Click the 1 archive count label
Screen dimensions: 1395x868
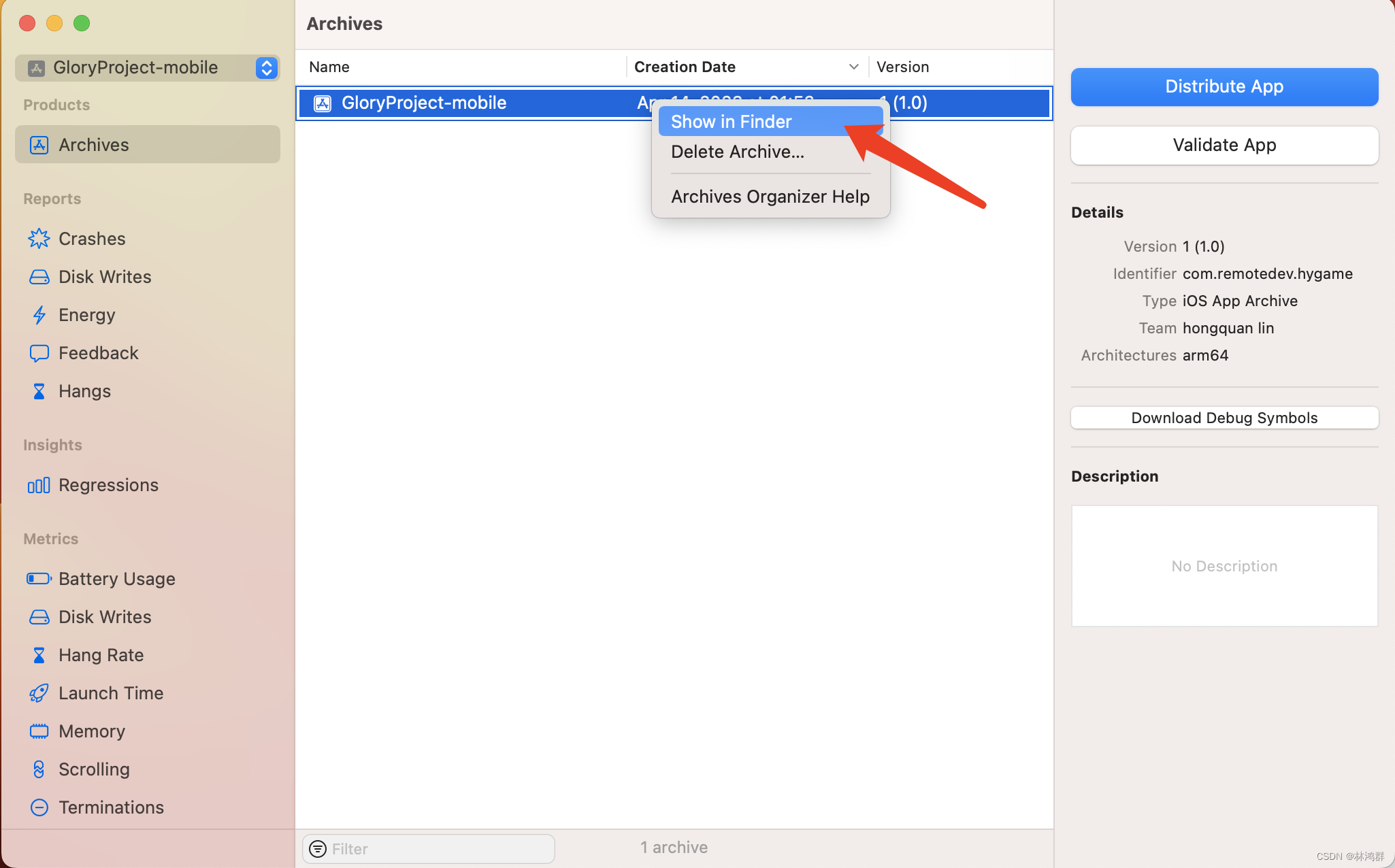point(674,848)
